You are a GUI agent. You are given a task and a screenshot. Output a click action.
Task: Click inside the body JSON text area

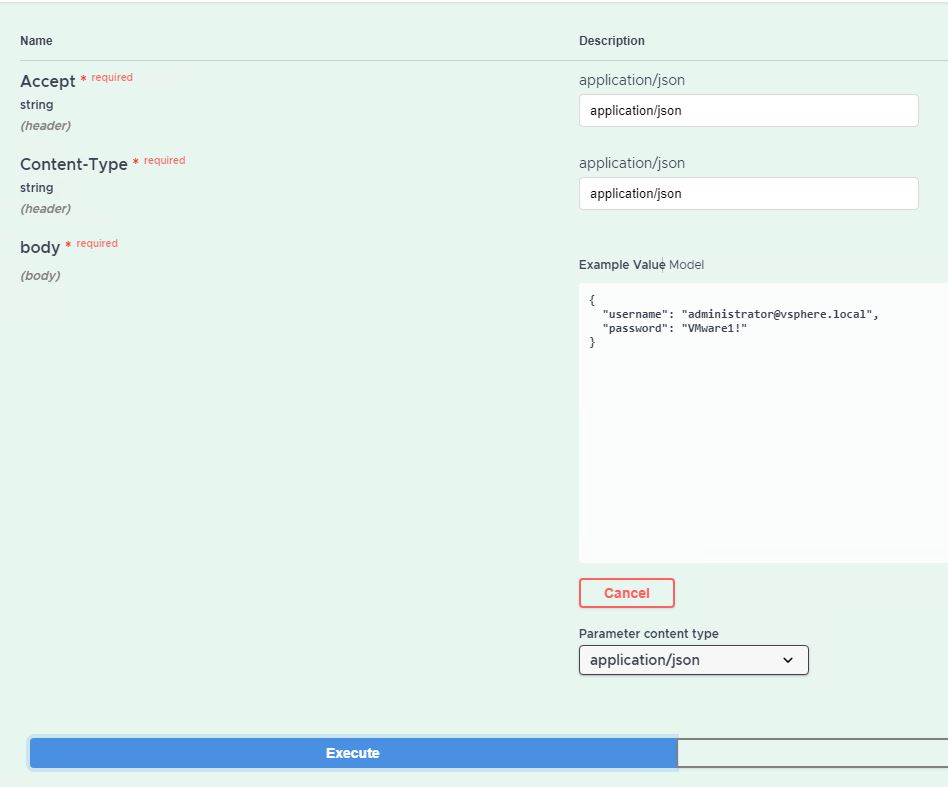[x=762, y=450]
